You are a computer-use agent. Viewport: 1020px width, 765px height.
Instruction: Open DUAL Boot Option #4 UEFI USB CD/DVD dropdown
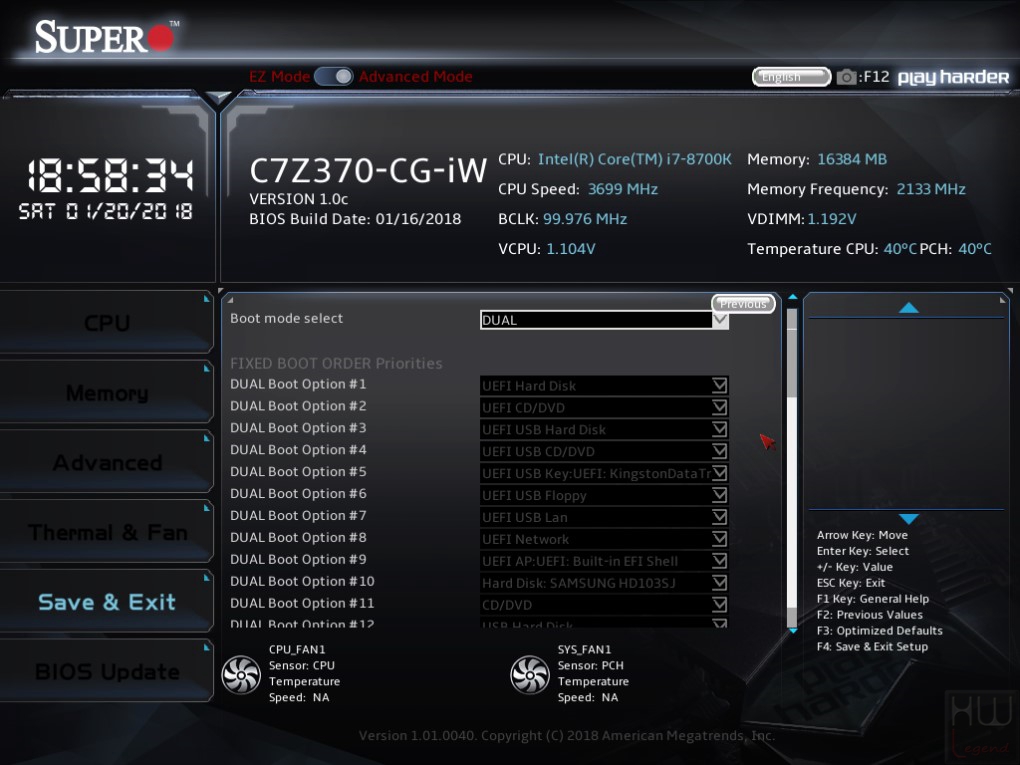[x=604, y=451]
